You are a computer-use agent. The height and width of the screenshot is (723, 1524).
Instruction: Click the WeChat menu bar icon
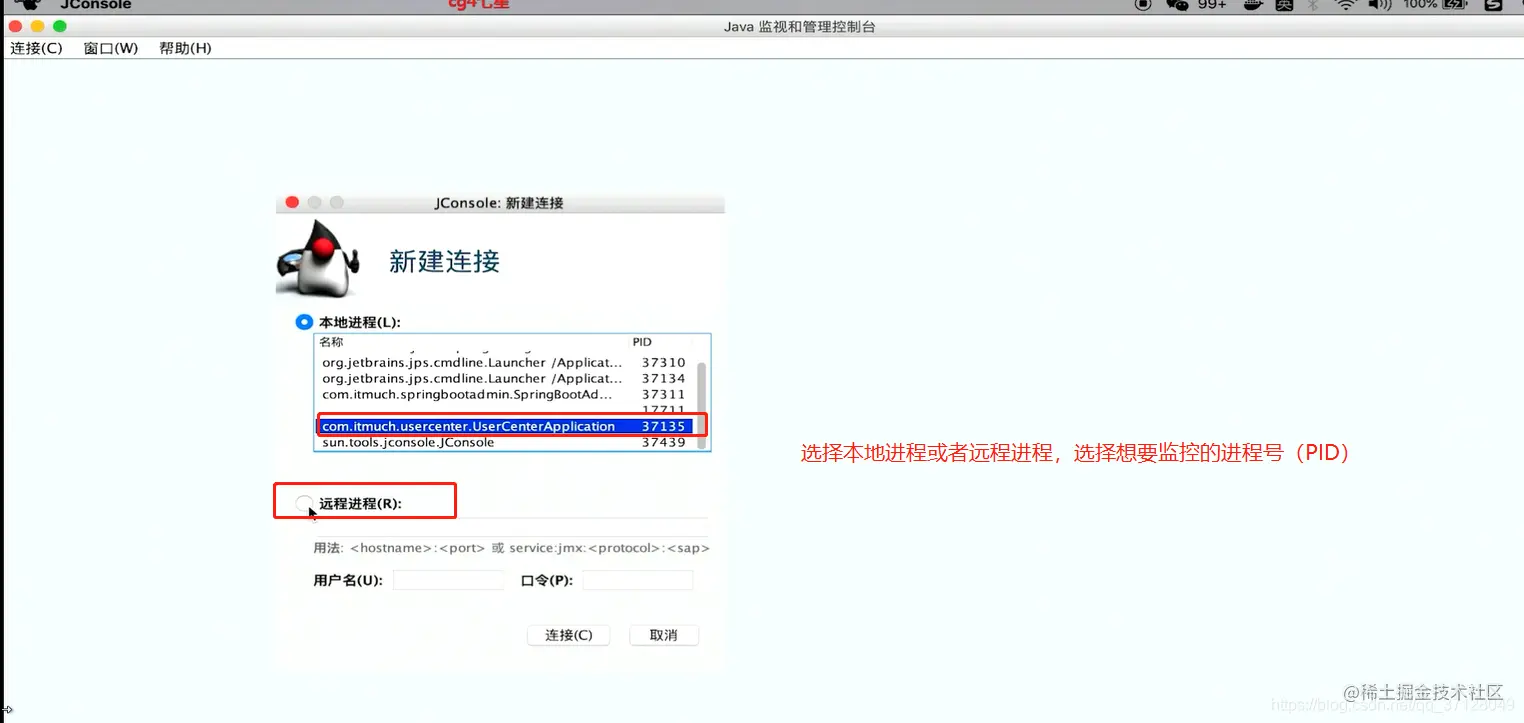point(1178,5)
